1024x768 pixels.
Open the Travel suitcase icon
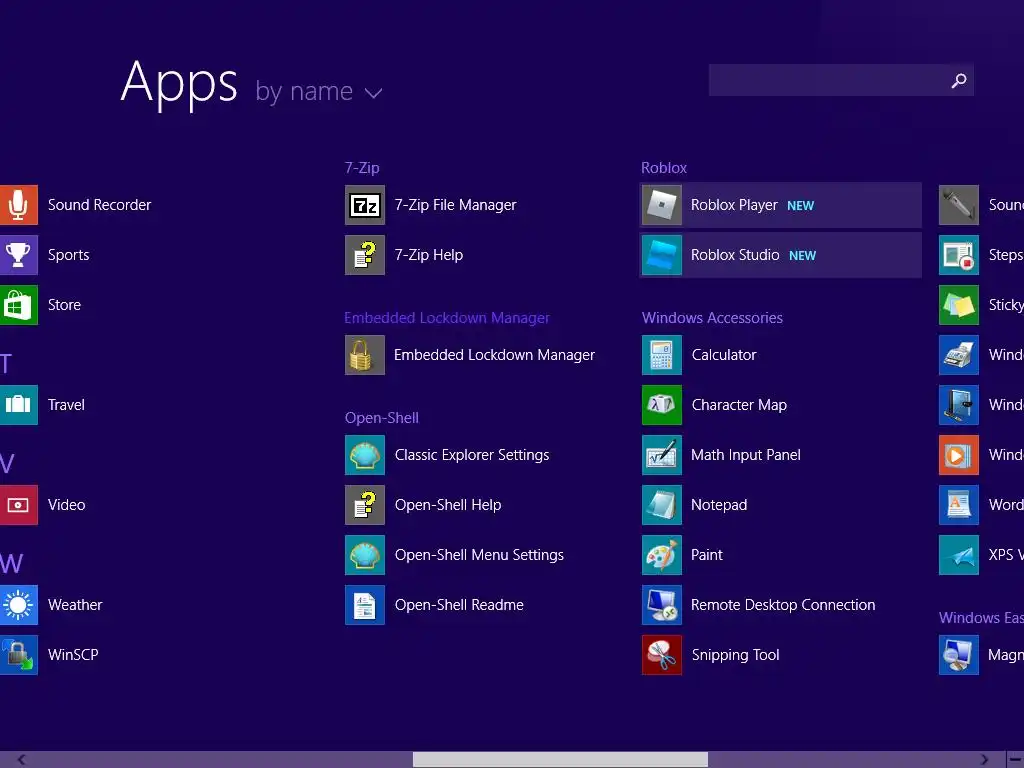[18, 405]
